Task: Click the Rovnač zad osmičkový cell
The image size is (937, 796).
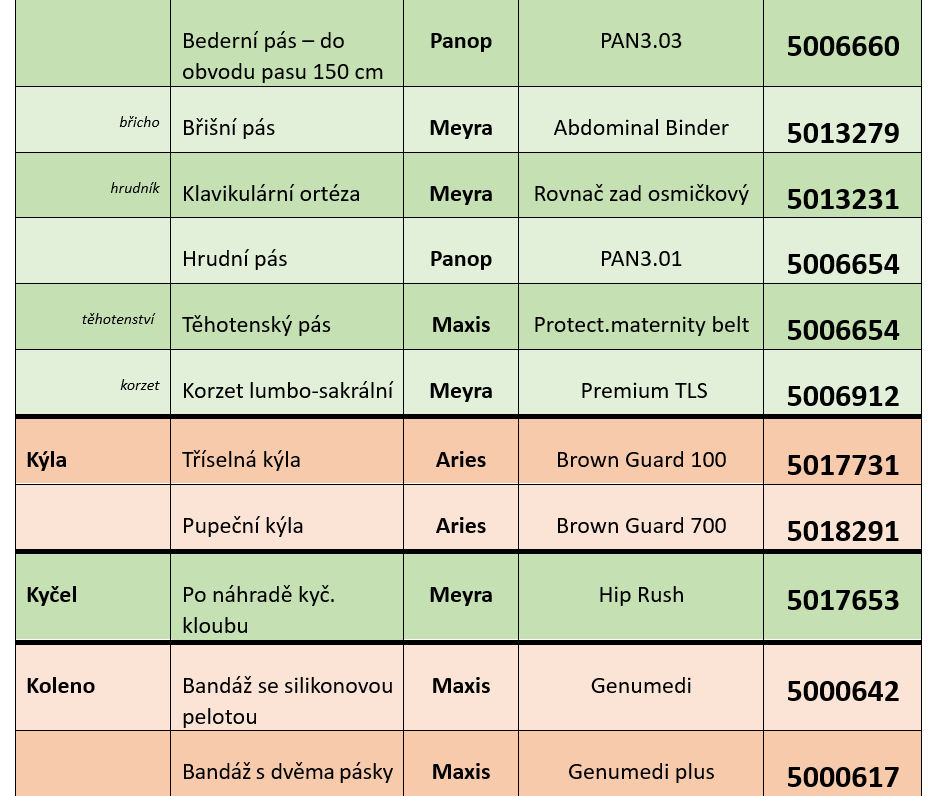Action: pos(641,185)
